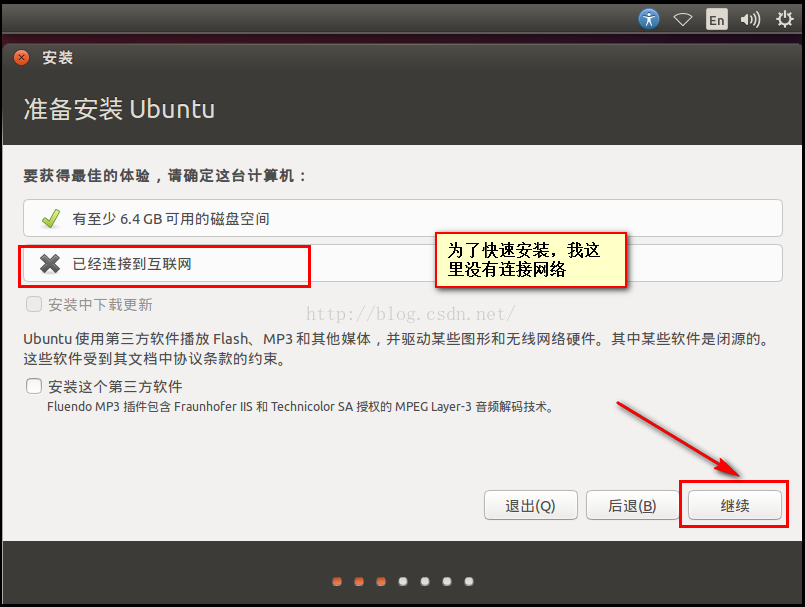The image size is (805, 607).
Task: Select the text 有至少 6.4 GB 可用的磁盘空间
Action: click(x=171, y=219)
